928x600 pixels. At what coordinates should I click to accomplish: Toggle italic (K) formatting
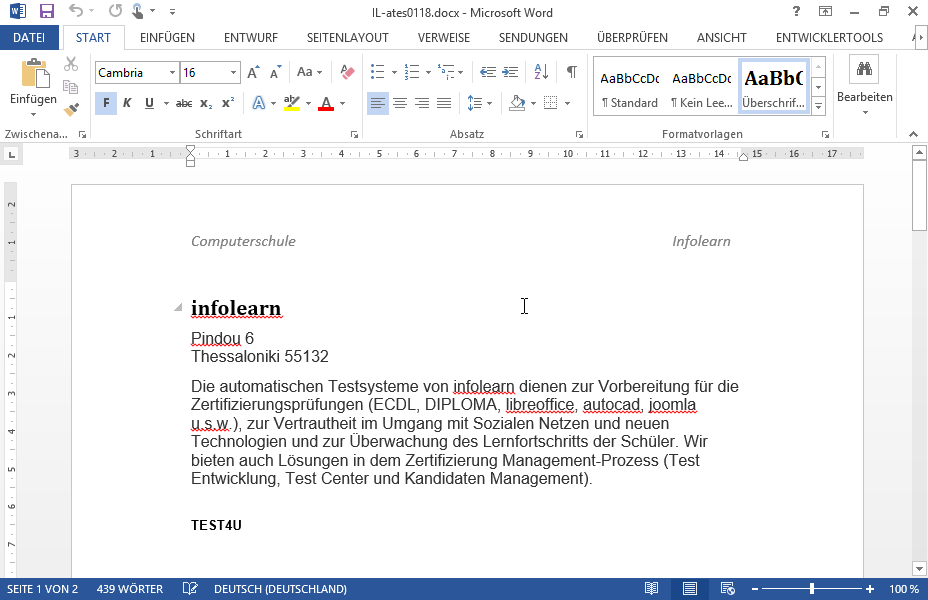tap(127, 104)
